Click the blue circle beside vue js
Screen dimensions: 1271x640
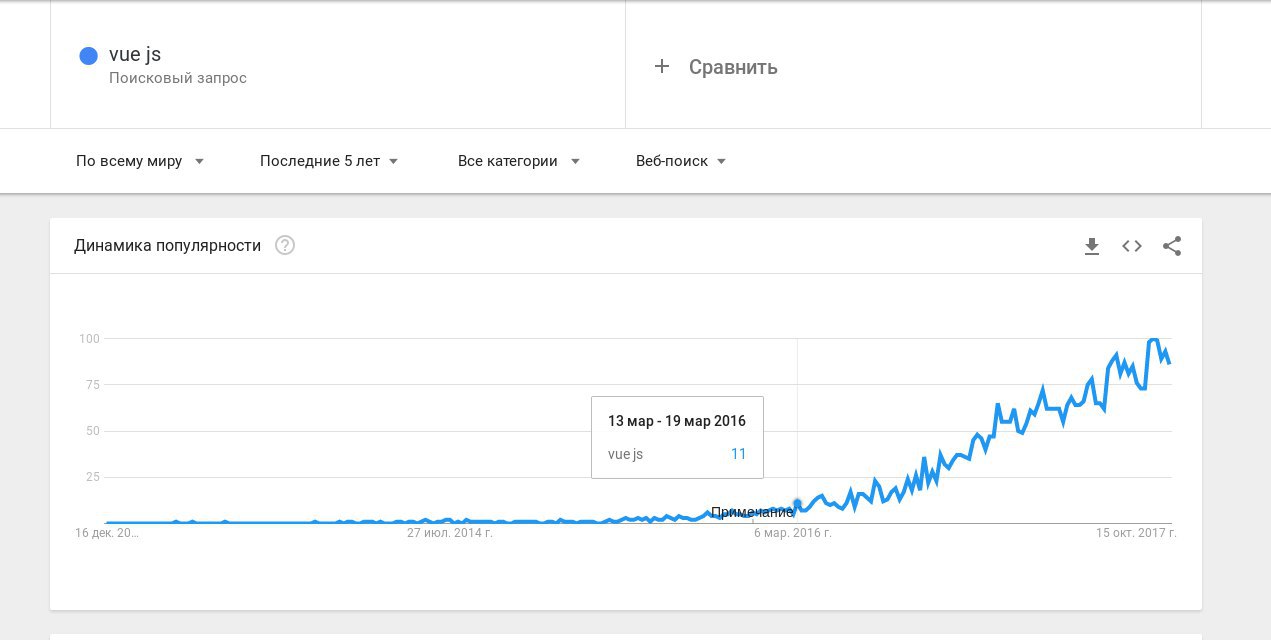[88, 55]
